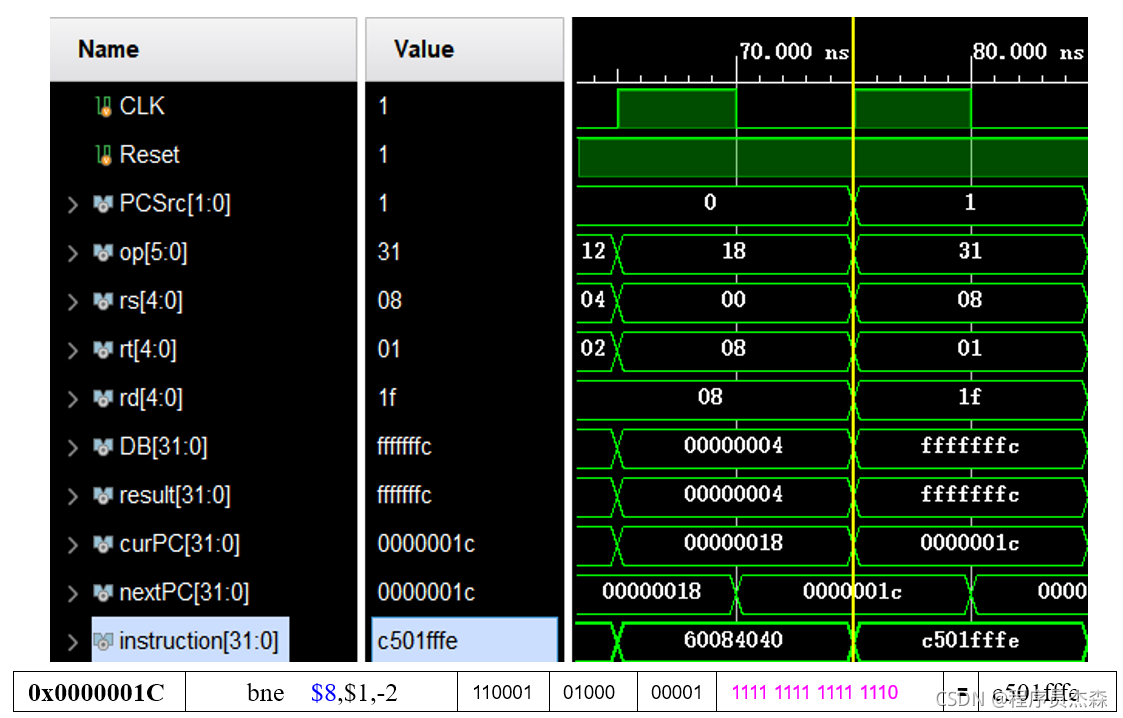
Task: Expand the instruction[31:0] signal
Action: [x=72, y=642]
